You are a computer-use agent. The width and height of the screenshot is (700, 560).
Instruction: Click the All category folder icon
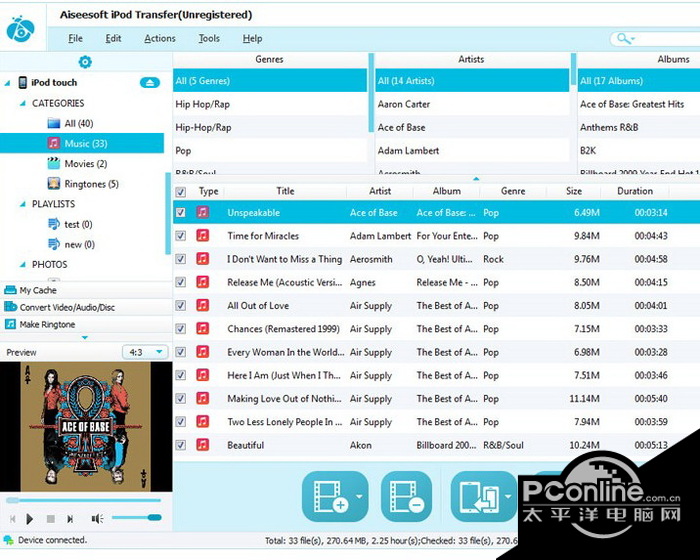[54, 123]
